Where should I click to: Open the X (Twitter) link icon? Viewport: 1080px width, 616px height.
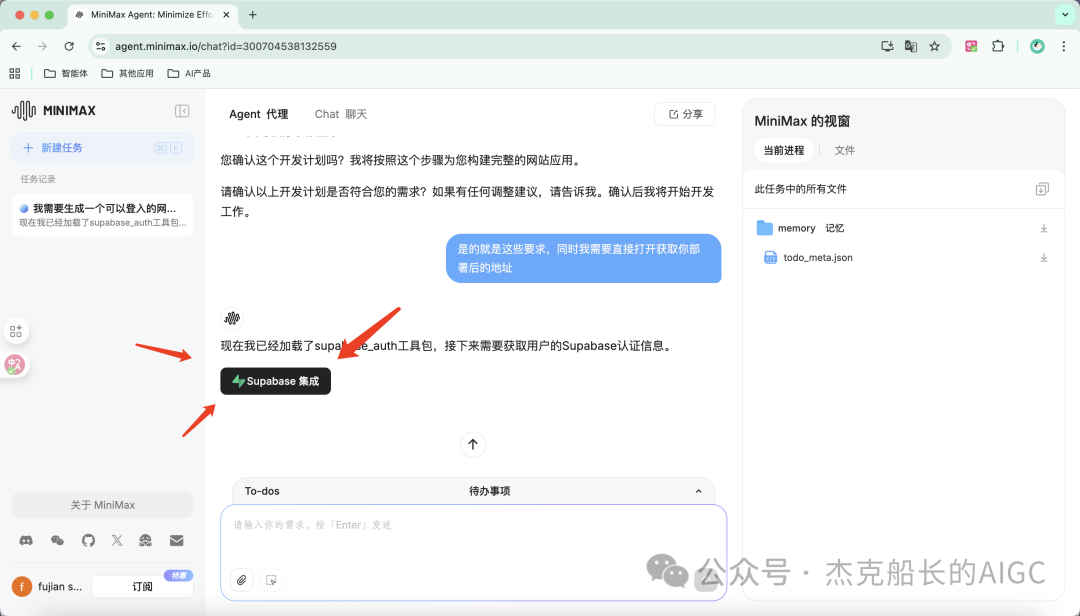click(x=117, y=541)
